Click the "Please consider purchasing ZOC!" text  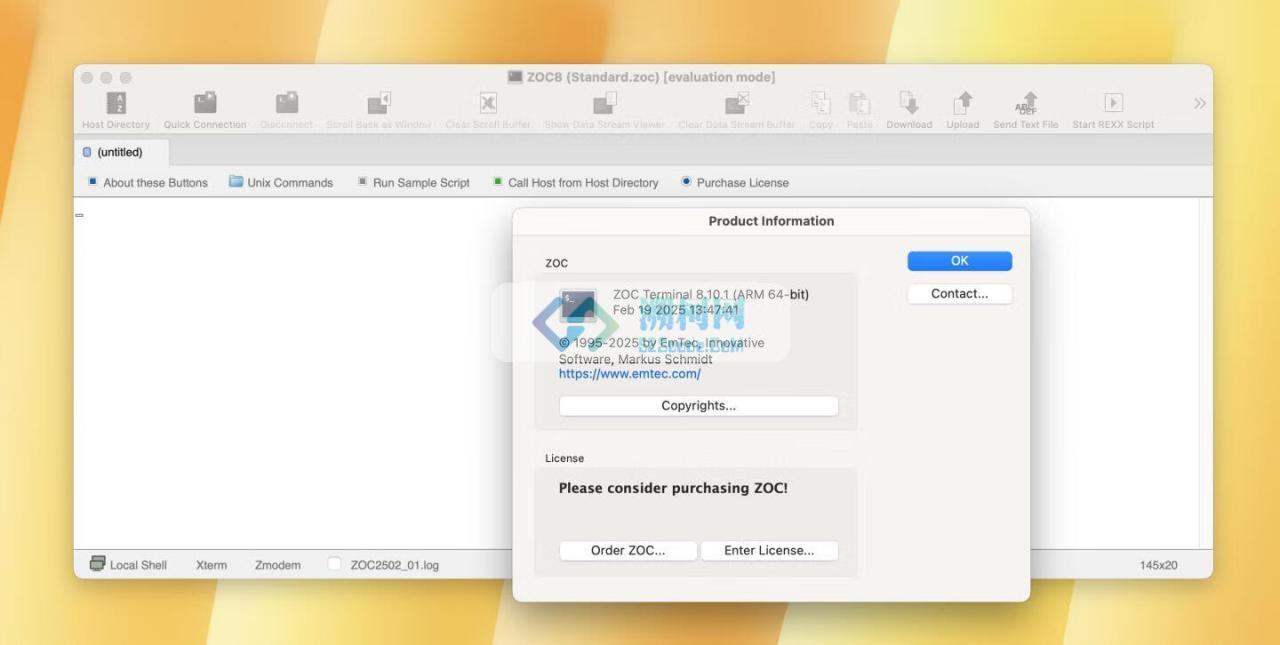click(x=673, y=488)
